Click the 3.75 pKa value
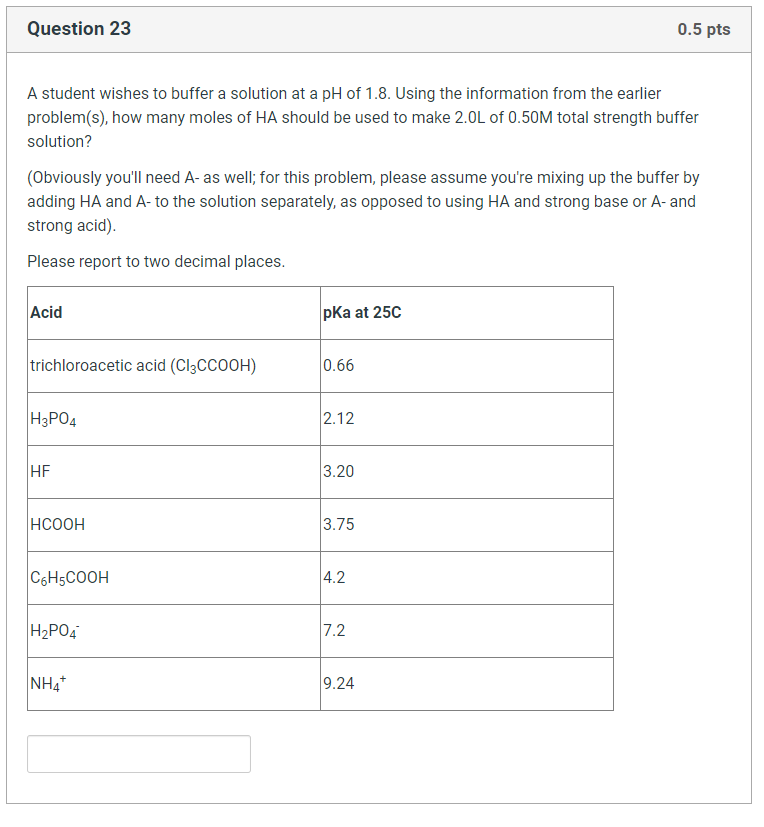The image size is (764, 827). coord(338,524)
